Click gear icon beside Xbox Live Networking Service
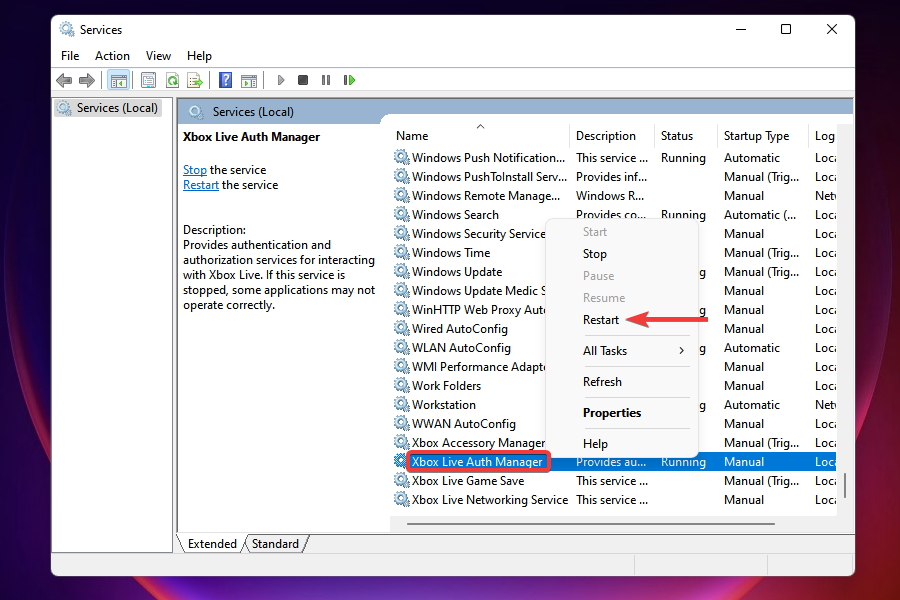Image resolution: width=900 pixels, height=600 pixels. coord(402,499)
